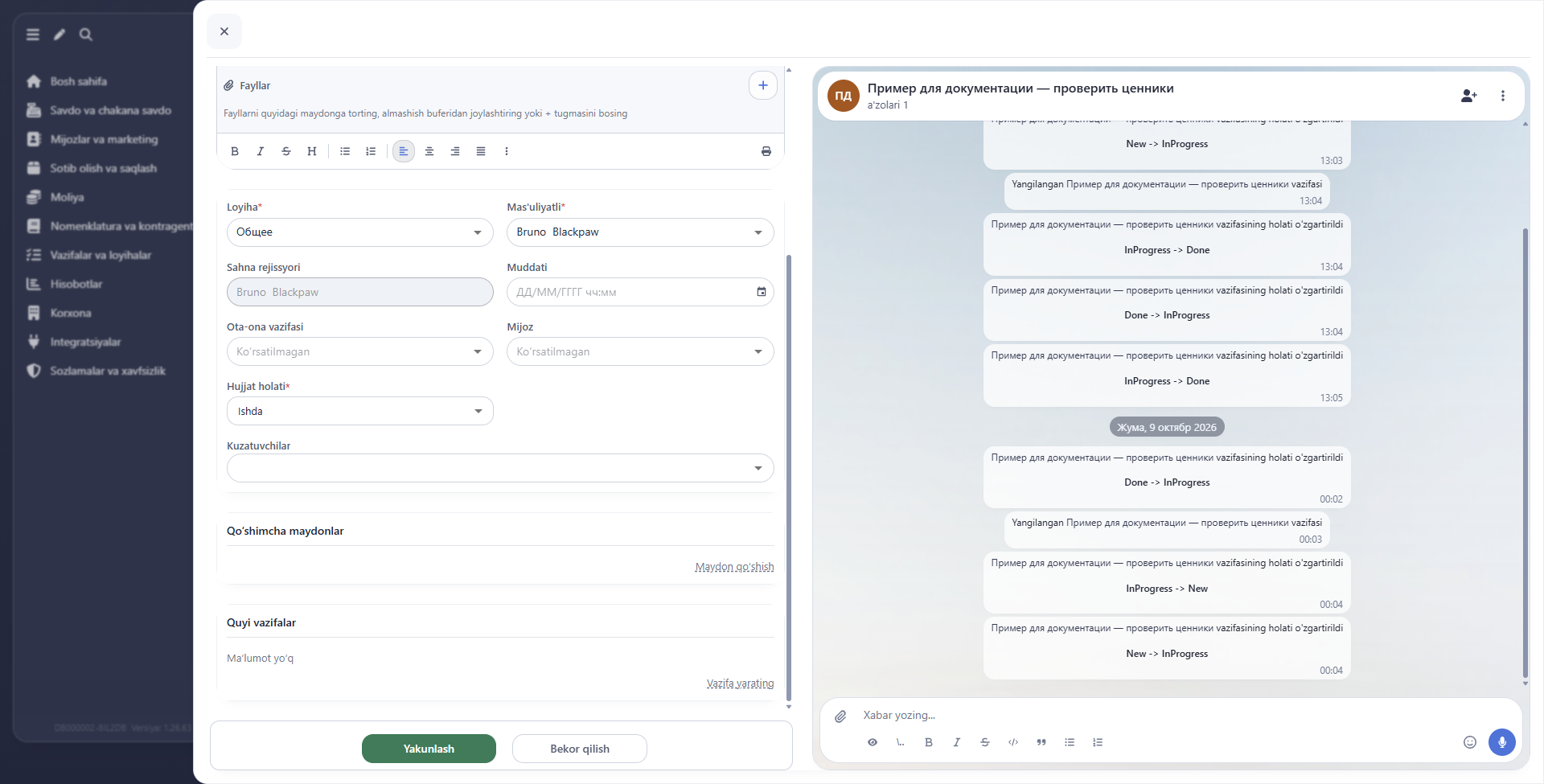Viewport: 1544px width, 784px height.
Task: Add a file with the plus button
Action: click(762, 85)
